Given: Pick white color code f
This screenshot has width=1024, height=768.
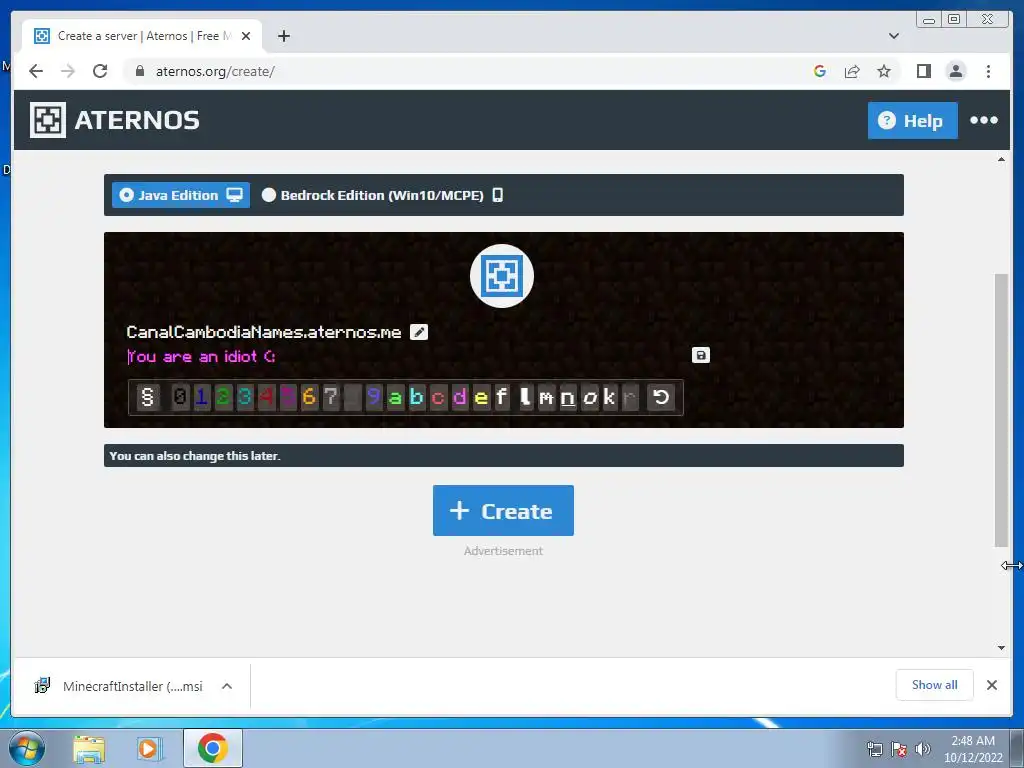Looking at the screenshot, I should [x=502, y=397].
